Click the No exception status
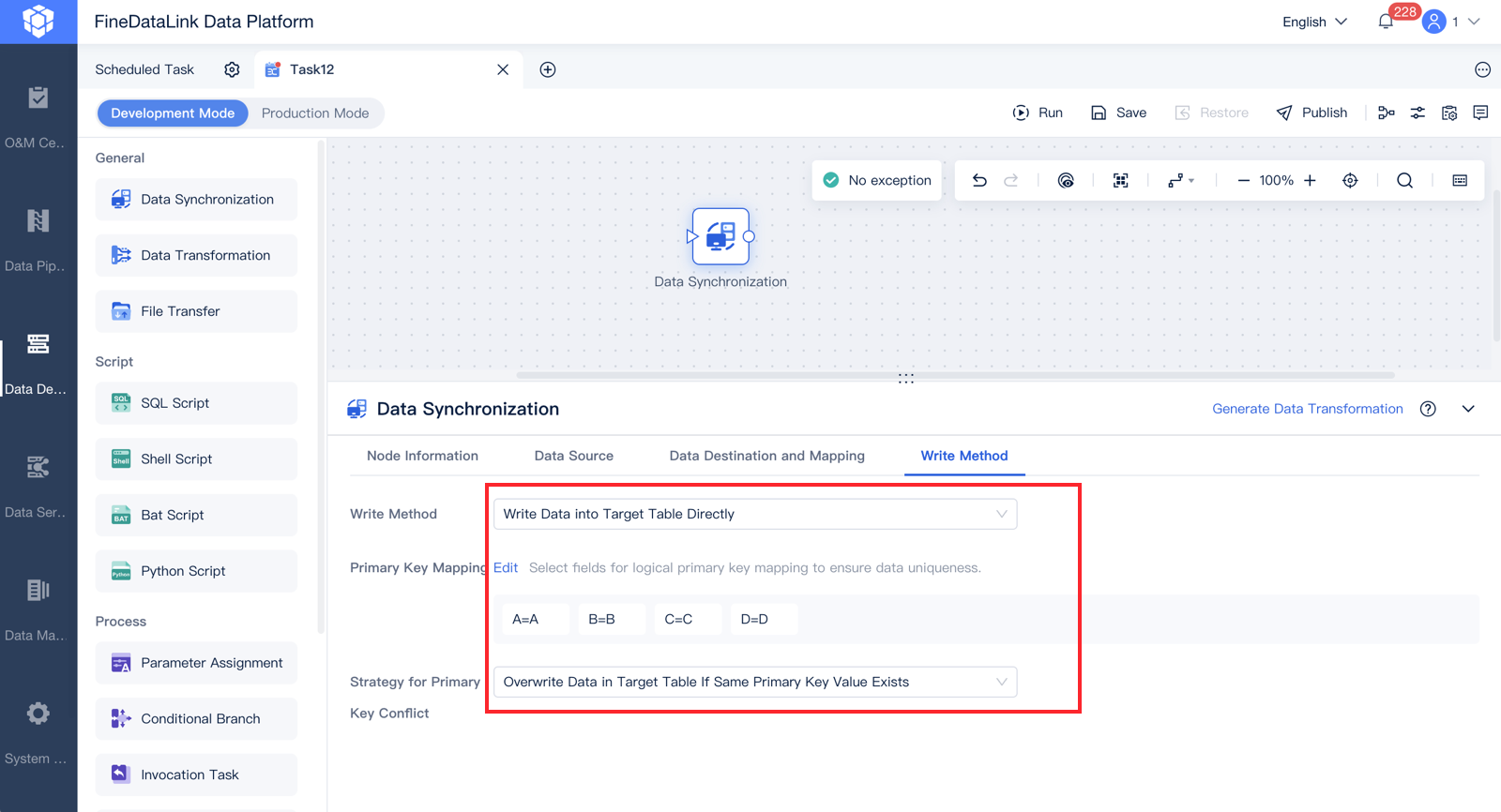The height and width of the screenshot is (812, 1501). [x=877, y=180]
